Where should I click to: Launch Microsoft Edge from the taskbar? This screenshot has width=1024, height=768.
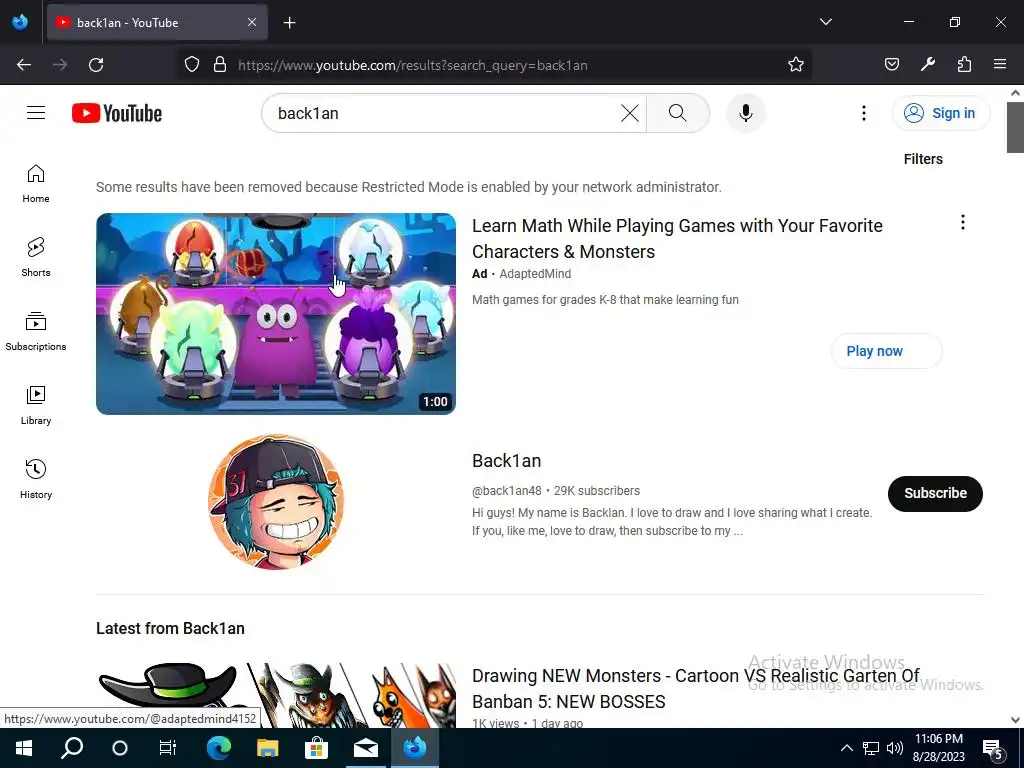tap(219, 748)
